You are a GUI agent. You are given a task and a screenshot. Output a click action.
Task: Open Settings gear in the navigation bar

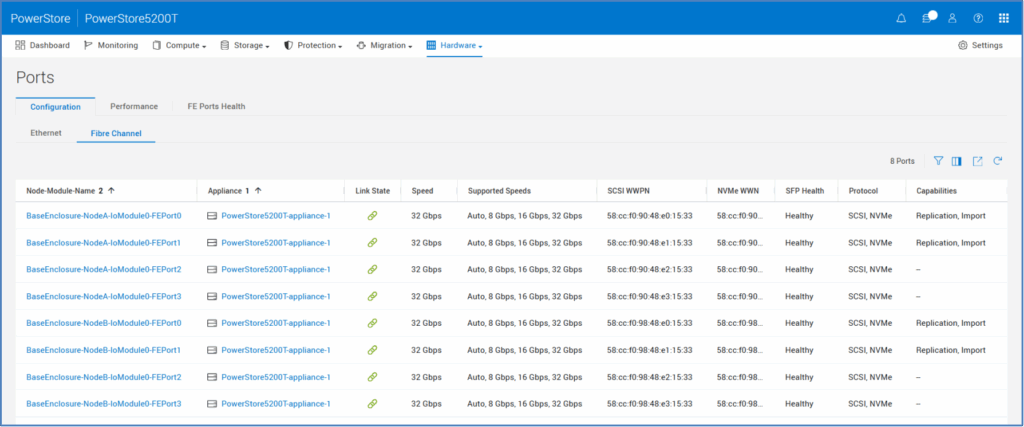[980, 46]
